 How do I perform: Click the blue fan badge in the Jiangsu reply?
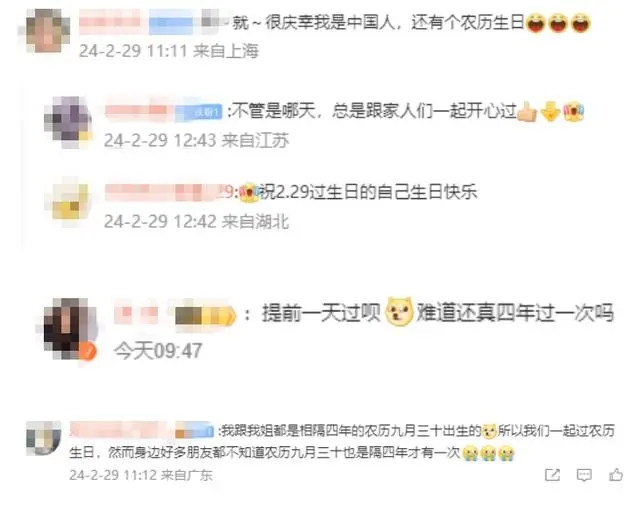coord(199,111)
